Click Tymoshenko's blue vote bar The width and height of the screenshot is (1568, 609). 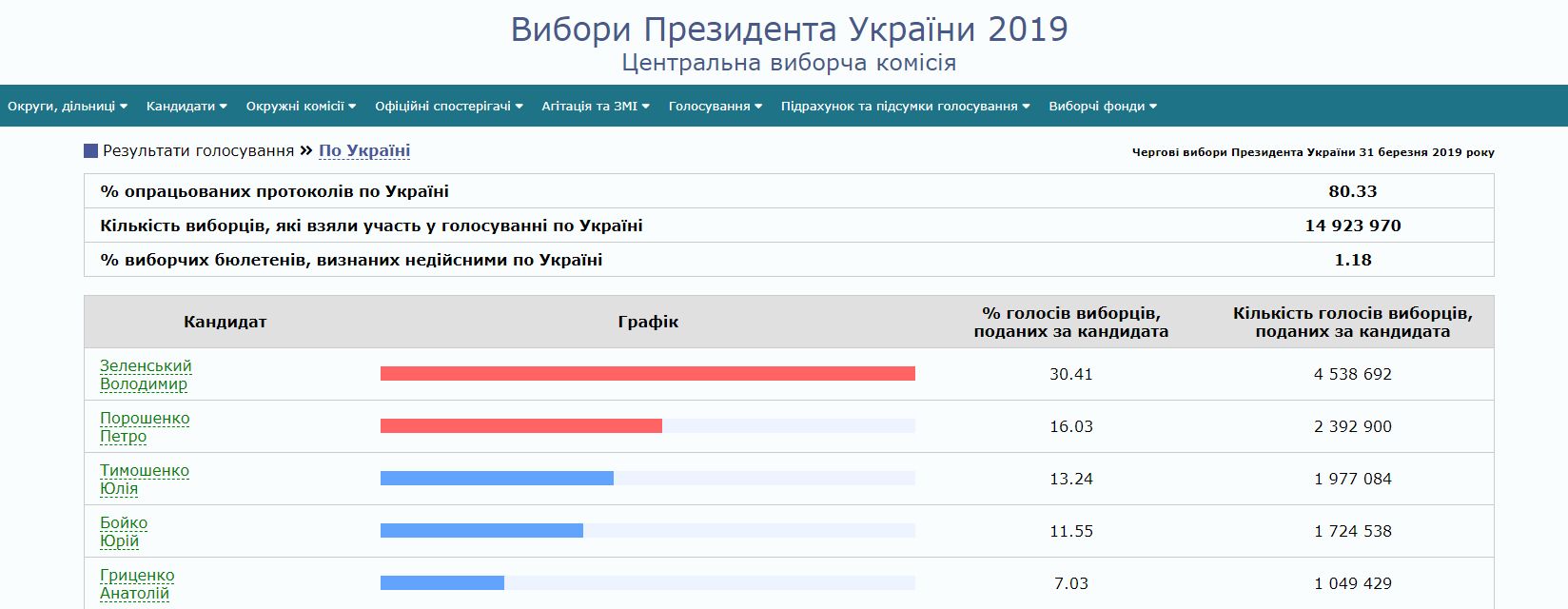[497, 479]
